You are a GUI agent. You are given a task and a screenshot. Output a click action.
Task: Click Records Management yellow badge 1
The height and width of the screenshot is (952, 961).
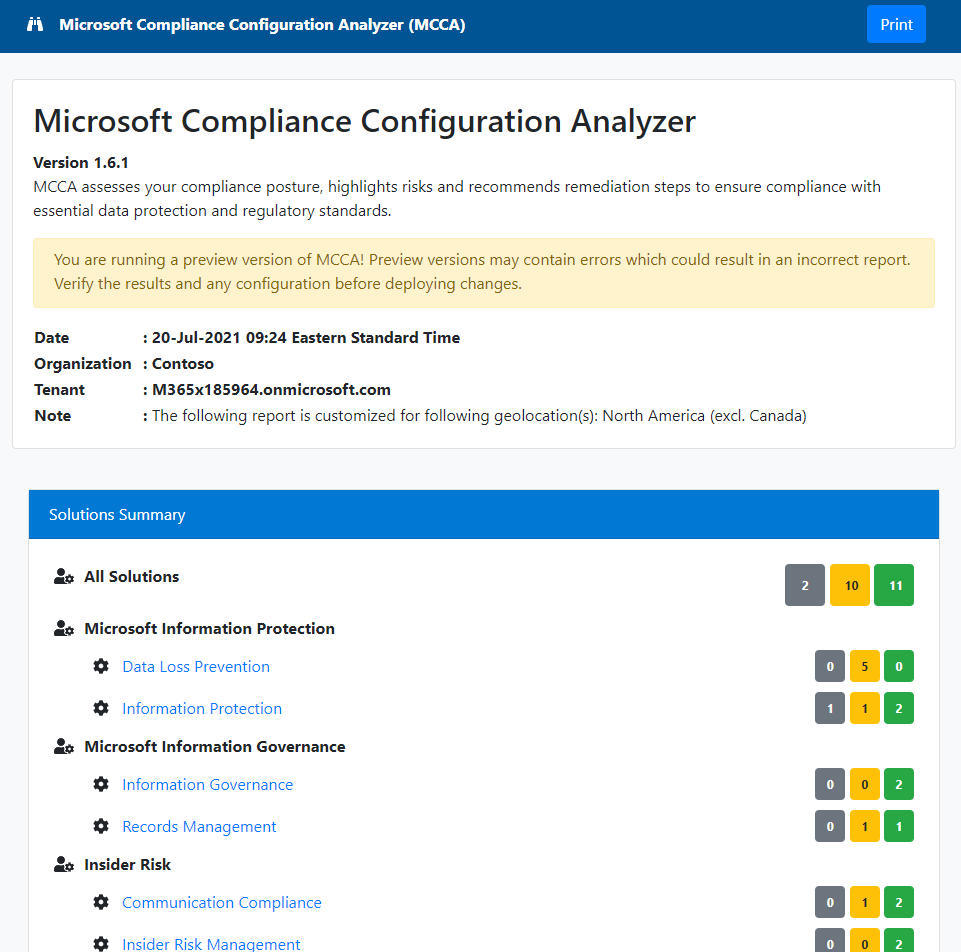[x=865, y=826]
